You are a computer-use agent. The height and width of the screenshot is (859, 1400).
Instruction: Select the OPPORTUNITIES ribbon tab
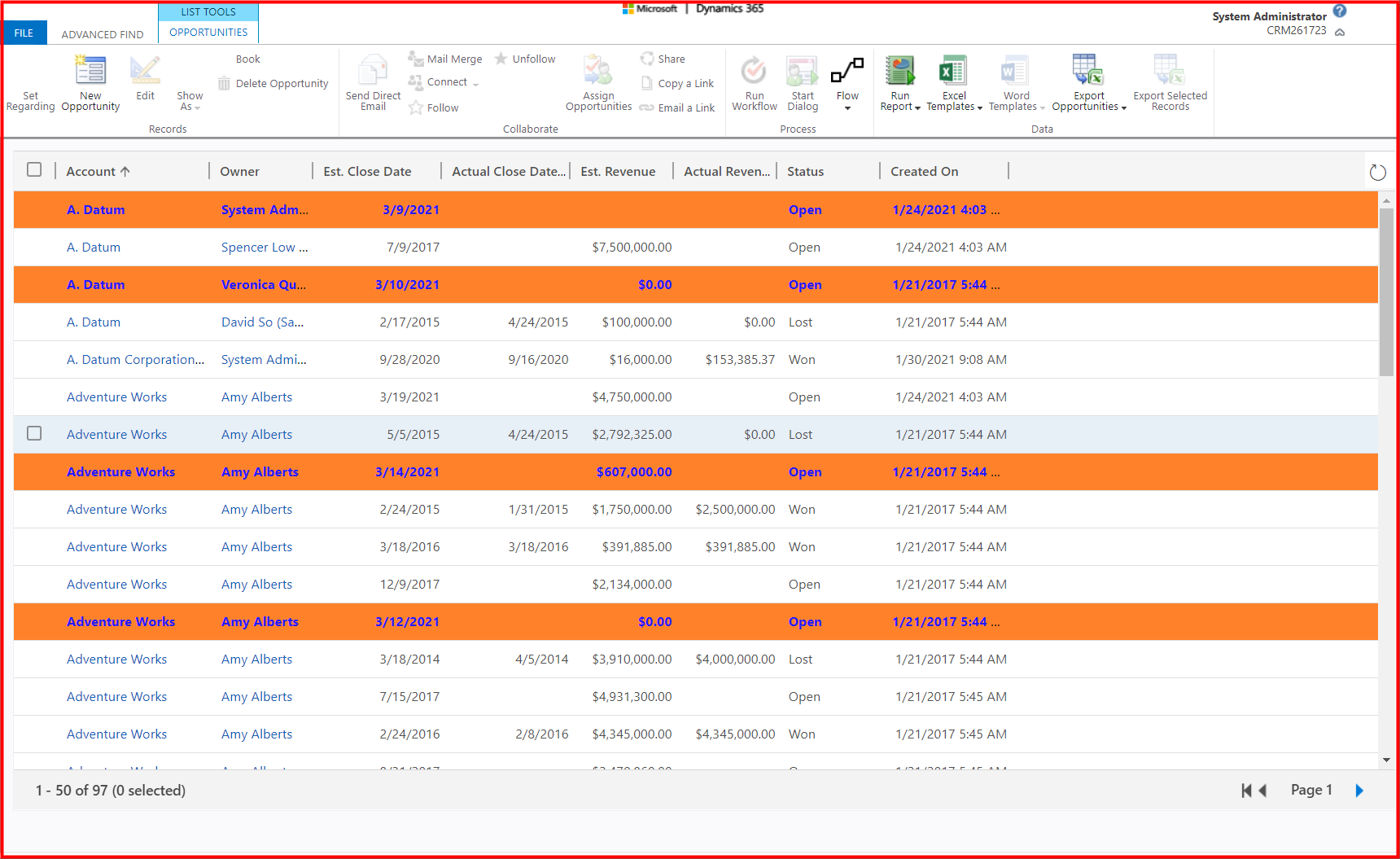(x=208, y=32)
